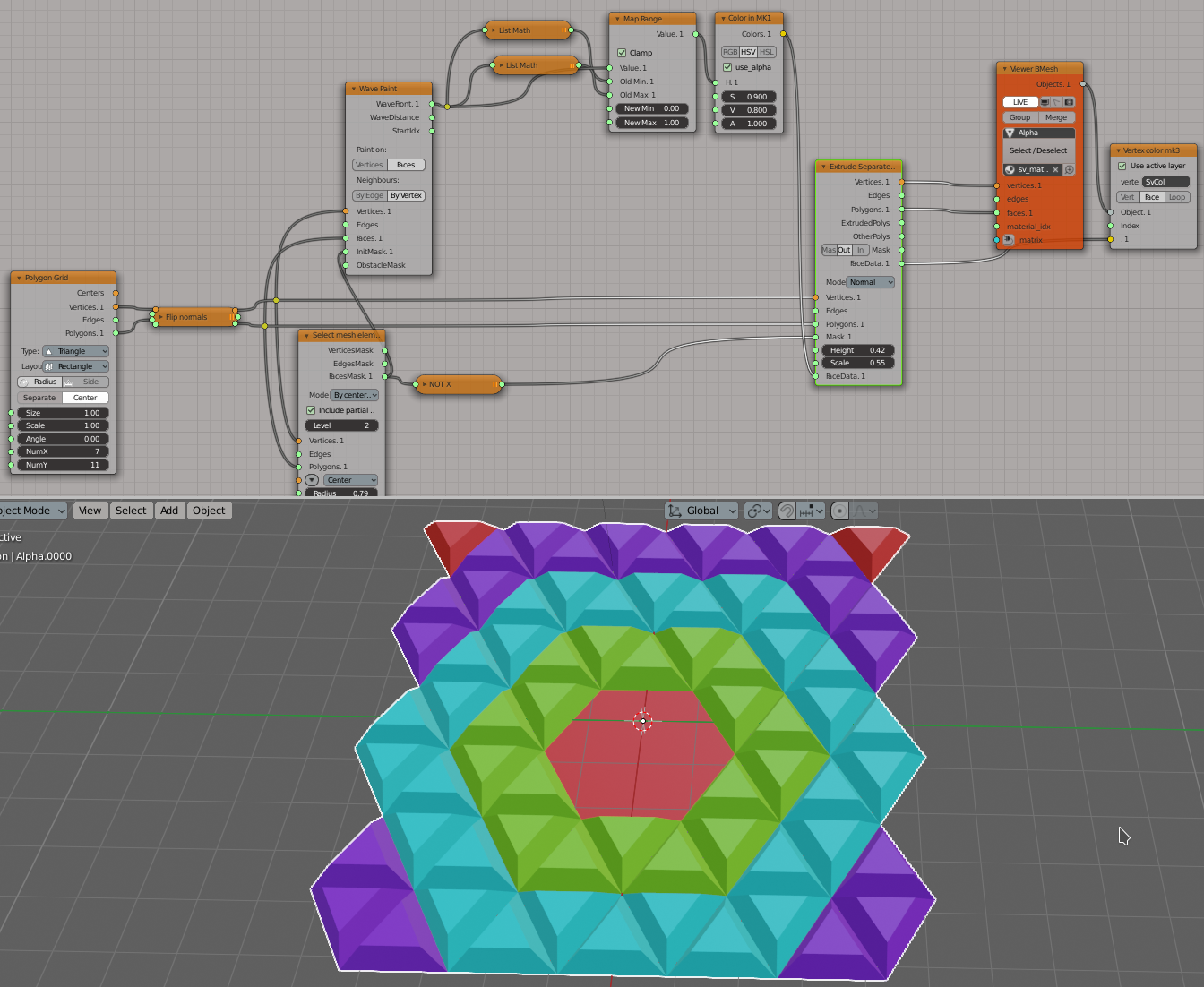Expand the Flip normals node arrow
The image size is (1204, 987).
161,317
